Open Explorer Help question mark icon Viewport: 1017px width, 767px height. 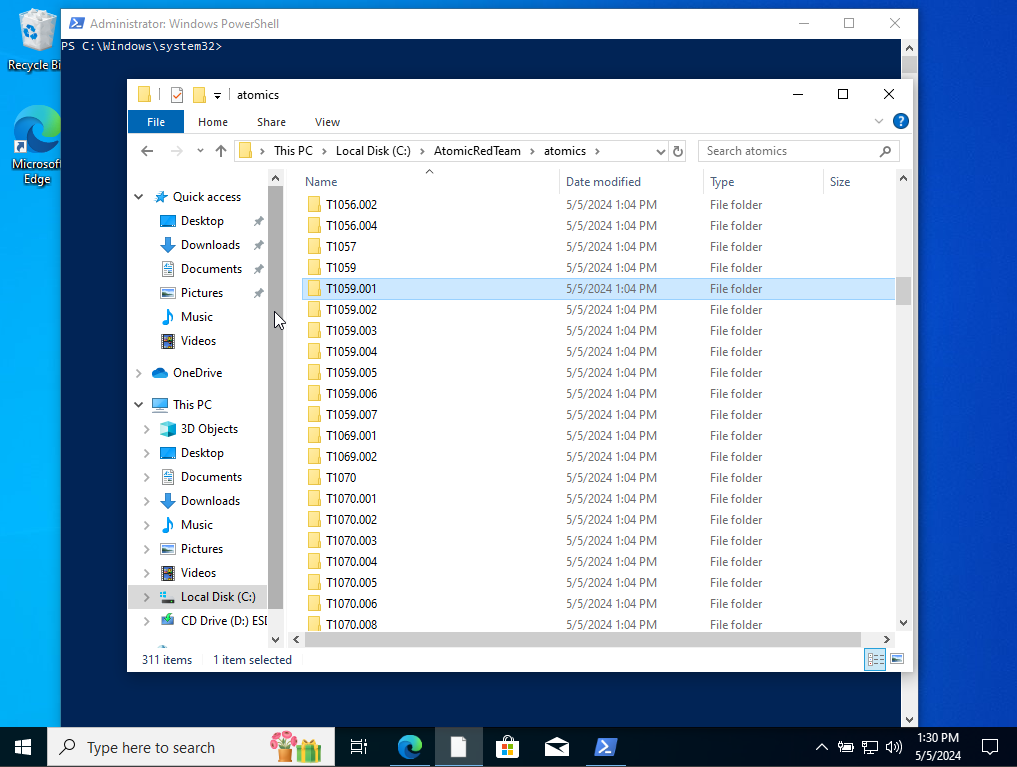click(900, 121)
